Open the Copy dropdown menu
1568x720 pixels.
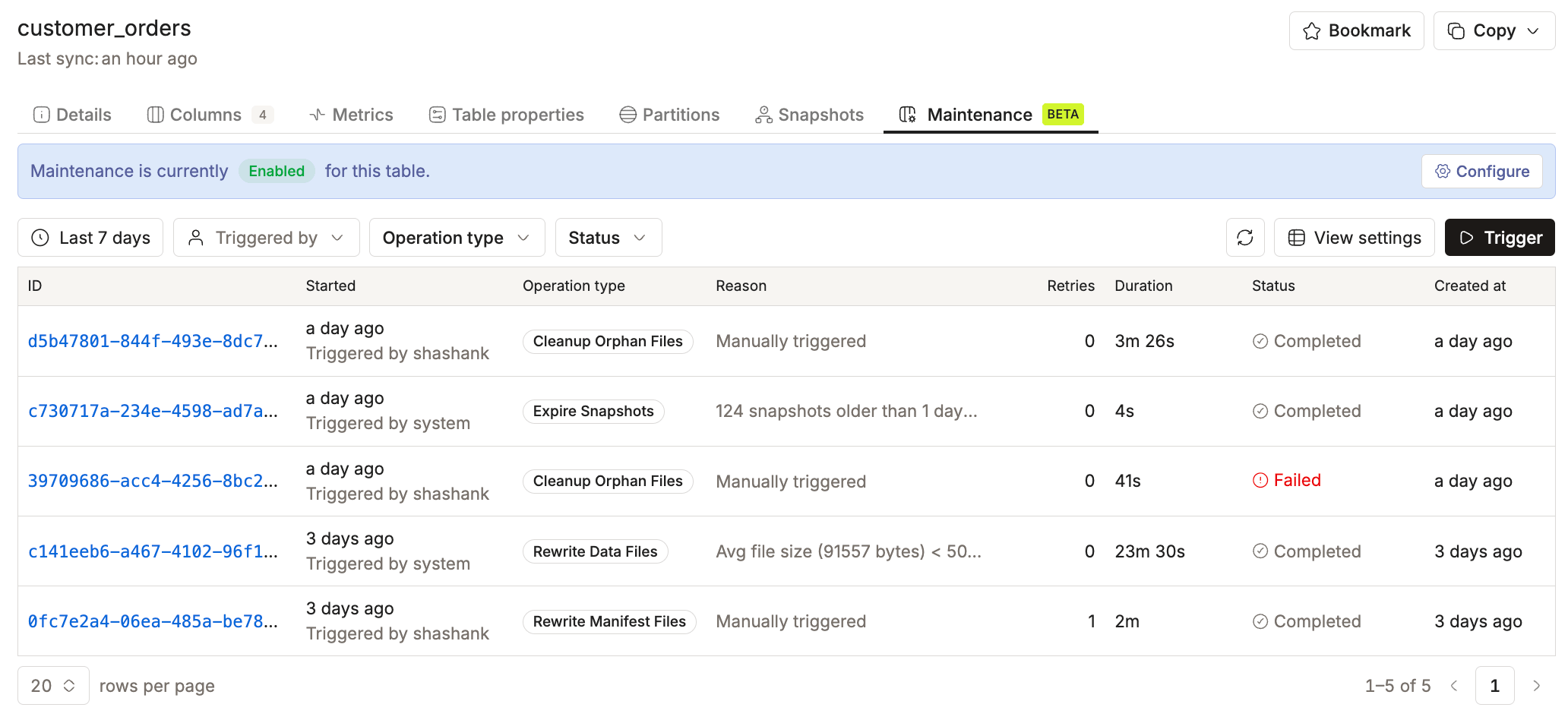(1494, 31)
